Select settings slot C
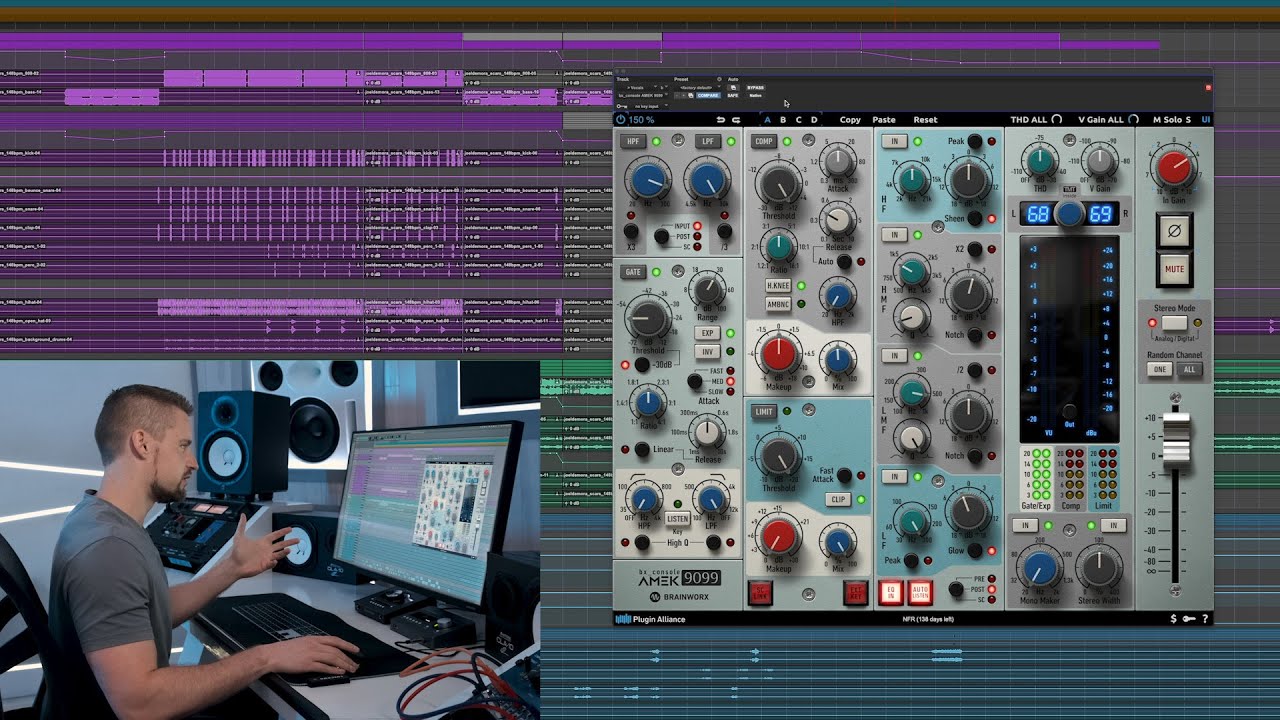This screenshot has height=720, width=1280. pos(798,120)
